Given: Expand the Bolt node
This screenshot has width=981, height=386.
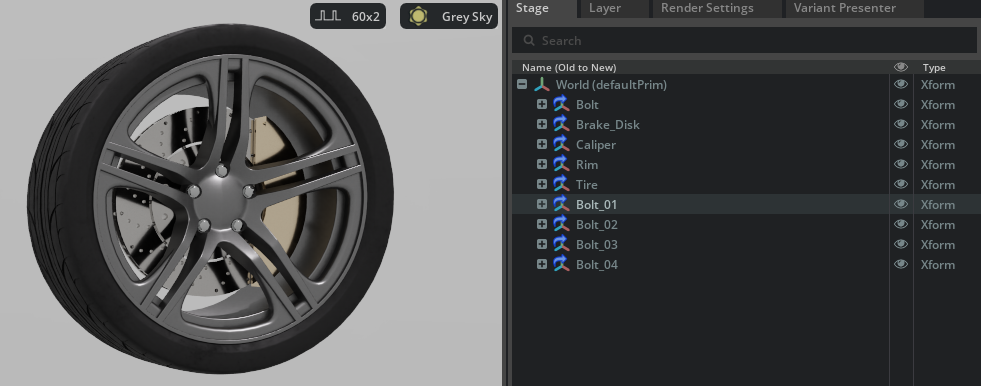Looking at the screenshot, I should (542, 104).
